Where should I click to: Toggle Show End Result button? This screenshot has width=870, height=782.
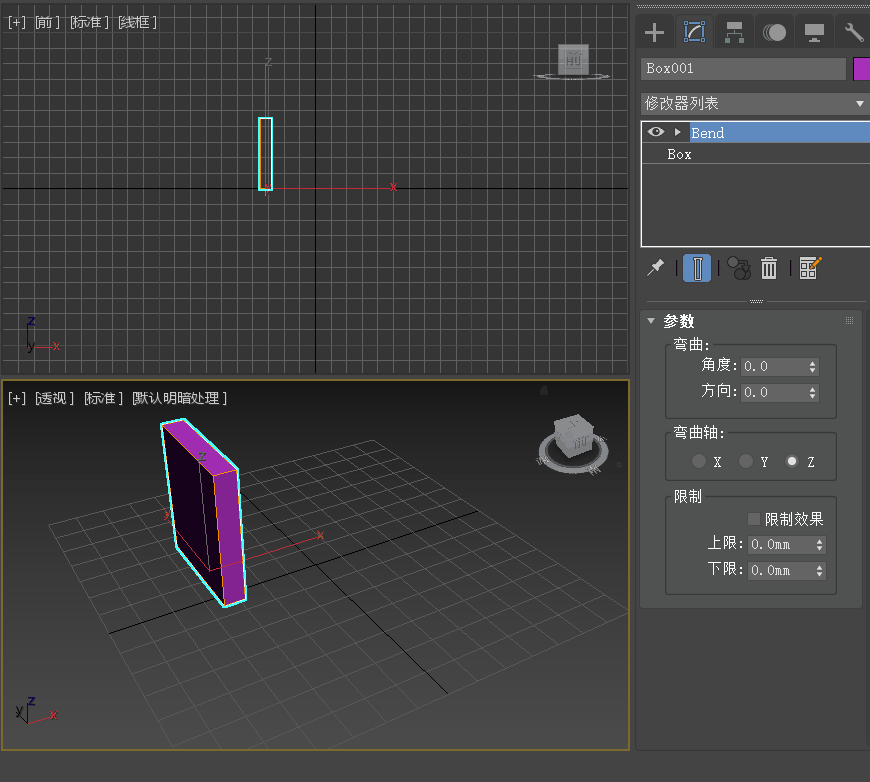point(697,268)
